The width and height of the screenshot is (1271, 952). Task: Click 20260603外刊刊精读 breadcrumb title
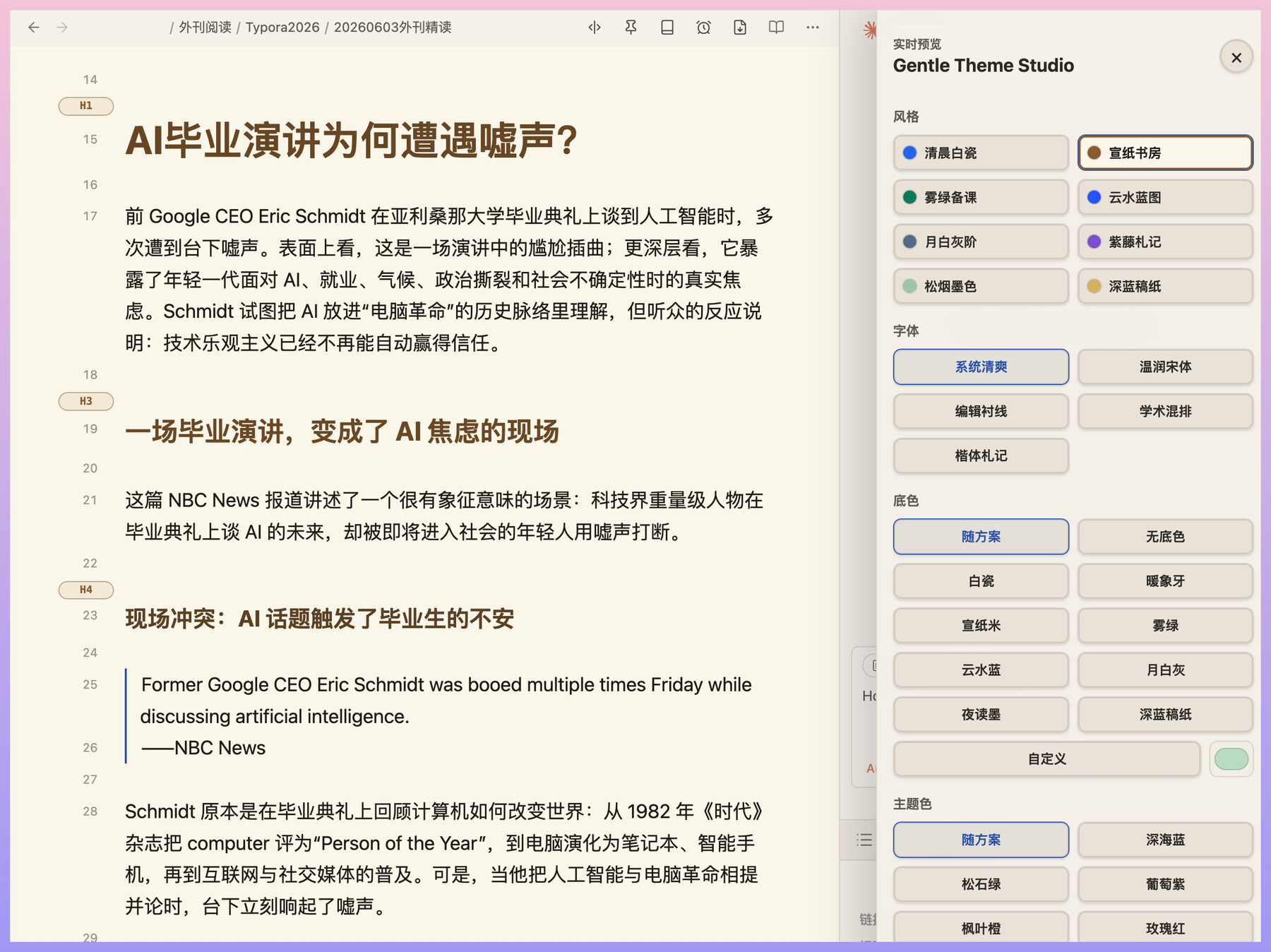[393, 28]
